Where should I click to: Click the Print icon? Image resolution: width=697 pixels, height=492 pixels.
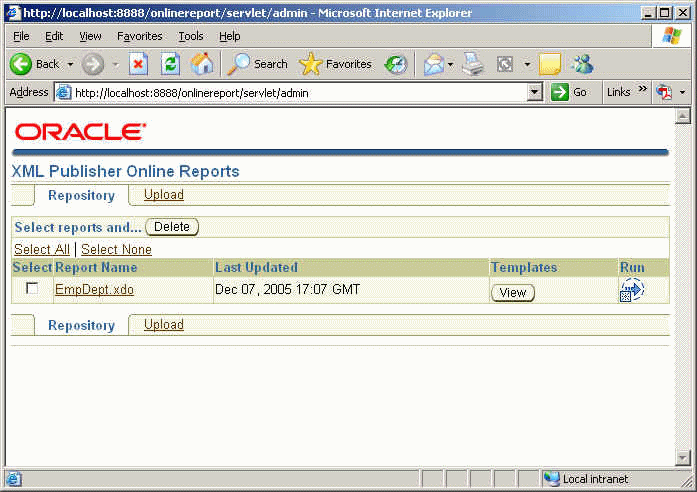473,64
